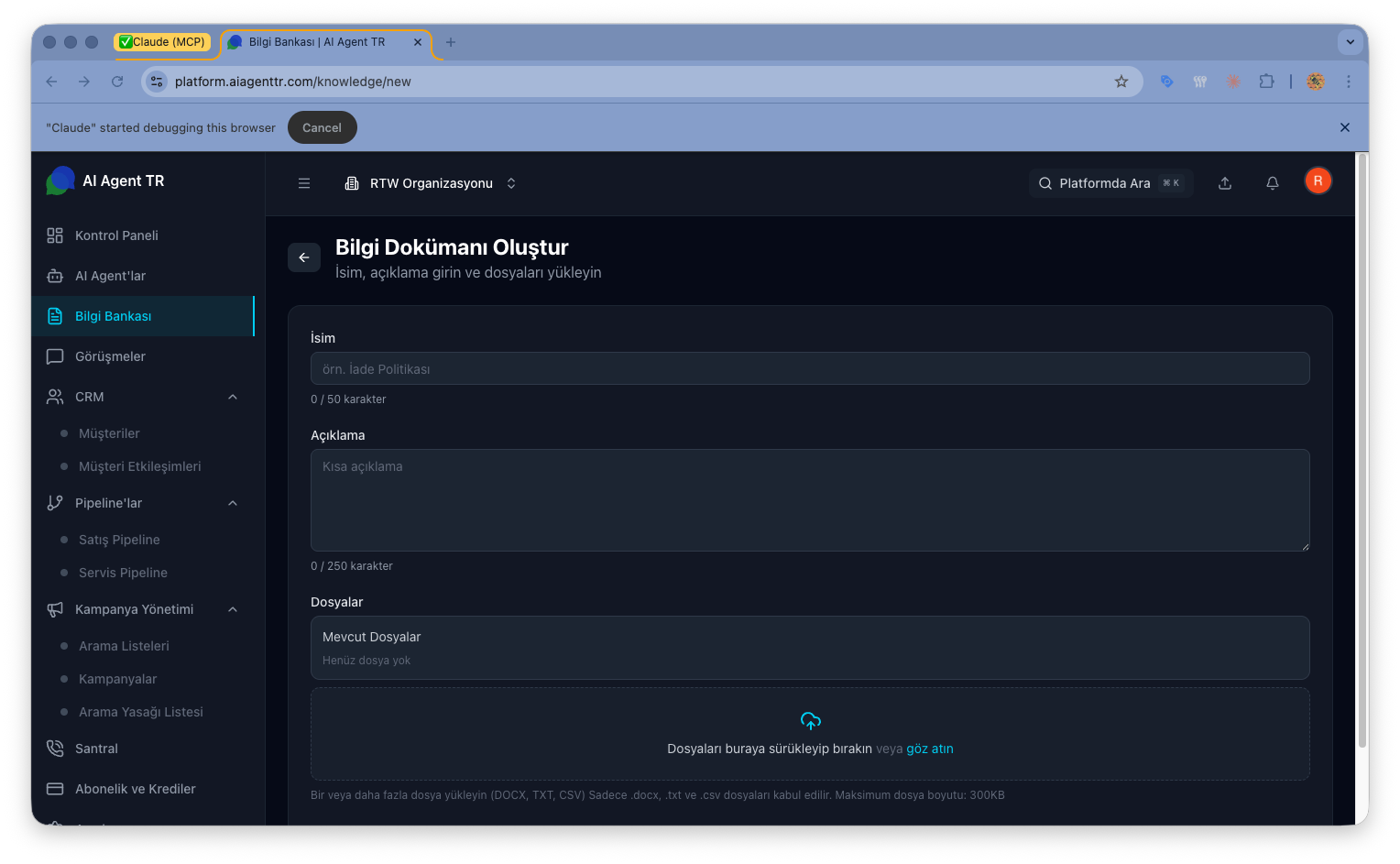
Task: Select the Bilgi Bankası | AI Agent TR tab
Action: point(317,42)
